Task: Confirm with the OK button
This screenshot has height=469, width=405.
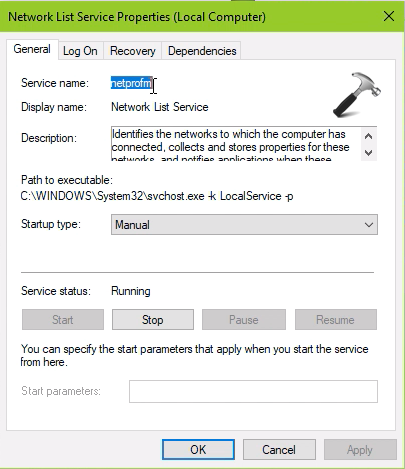Action: click(198, 450)
